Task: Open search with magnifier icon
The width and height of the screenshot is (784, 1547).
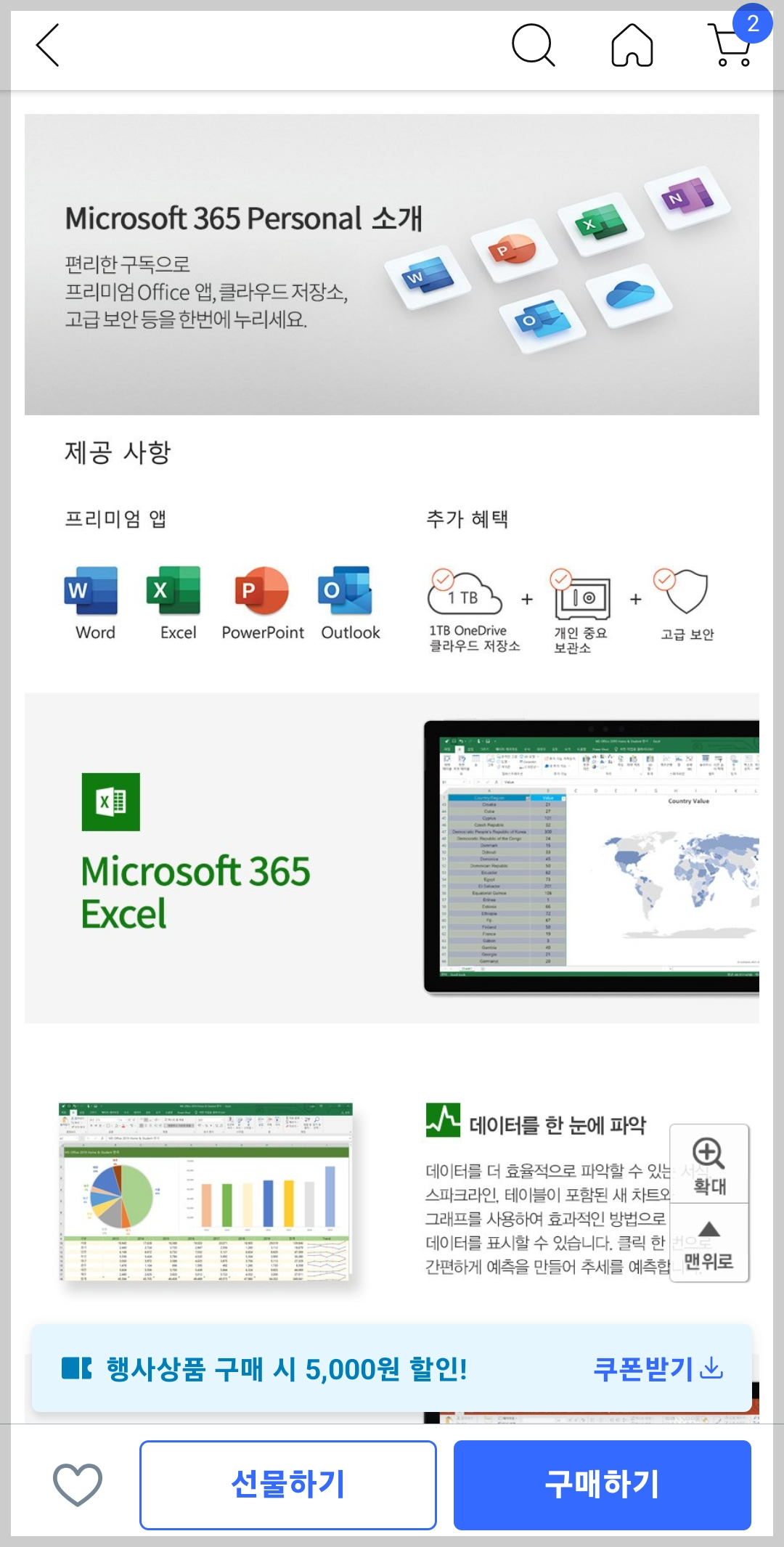Action: (533, 45)
